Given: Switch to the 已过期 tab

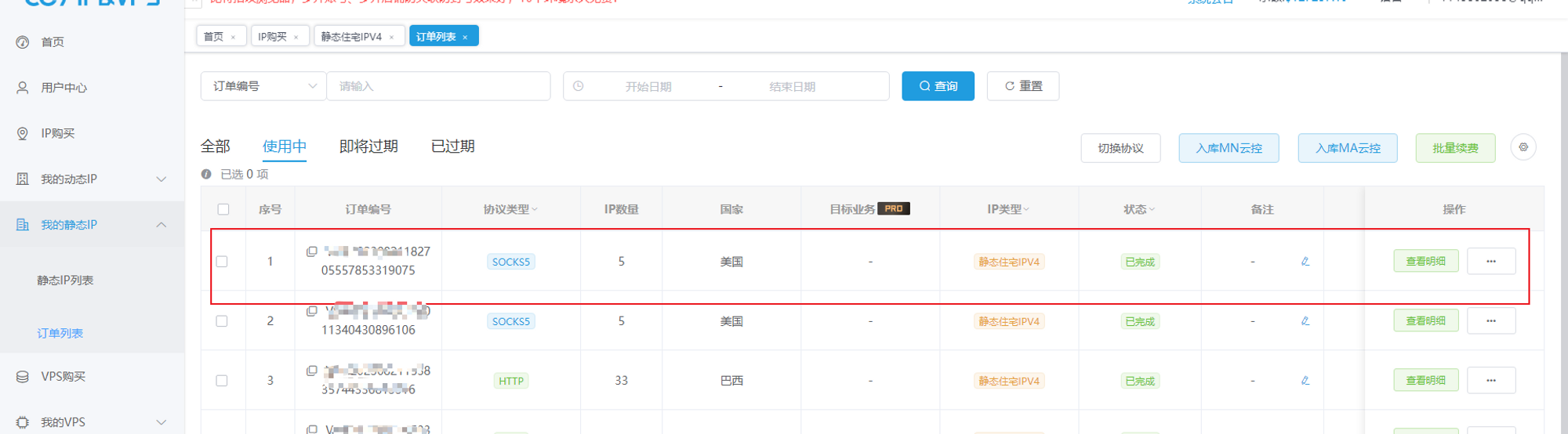Looking at the screenshot, I should (452, 146).
